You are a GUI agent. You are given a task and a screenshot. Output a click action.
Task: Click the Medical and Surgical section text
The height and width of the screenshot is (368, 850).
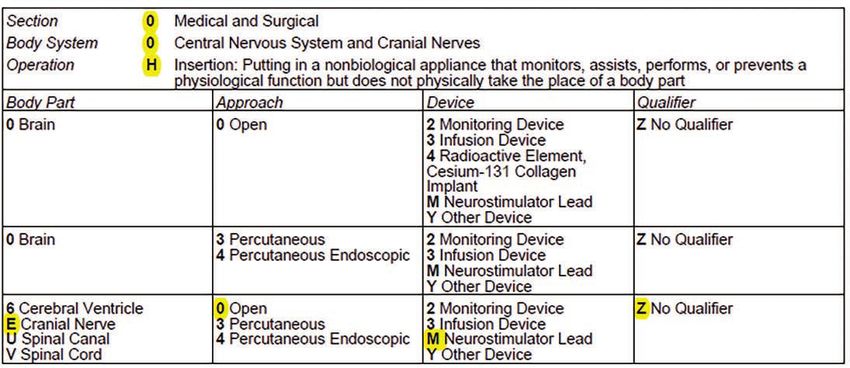point(247,21)
